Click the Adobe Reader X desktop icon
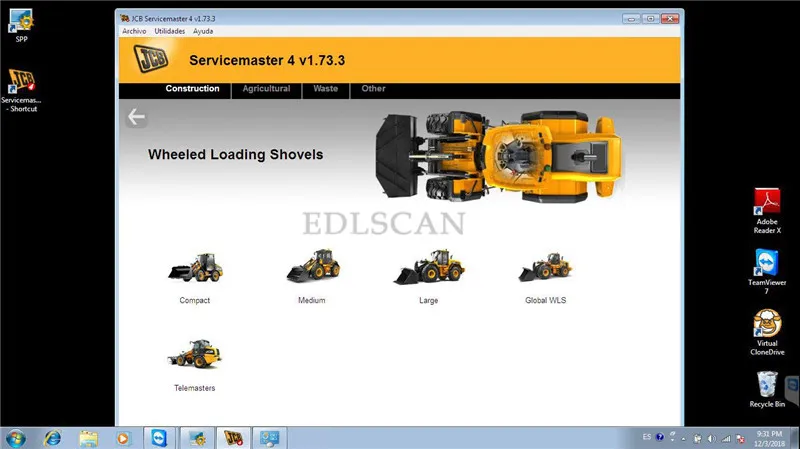 coord(767,211)
